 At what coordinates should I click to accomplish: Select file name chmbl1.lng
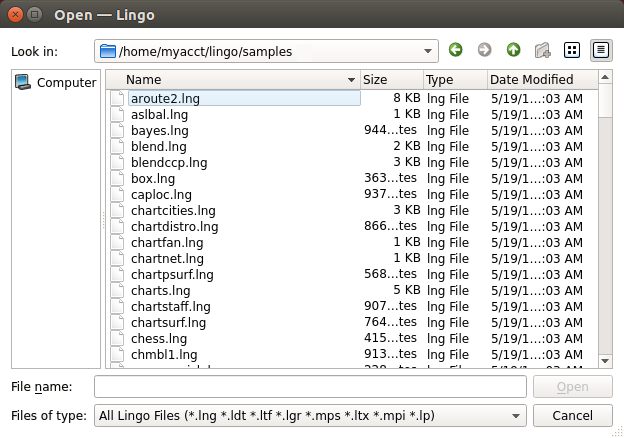tap(164, 354)
